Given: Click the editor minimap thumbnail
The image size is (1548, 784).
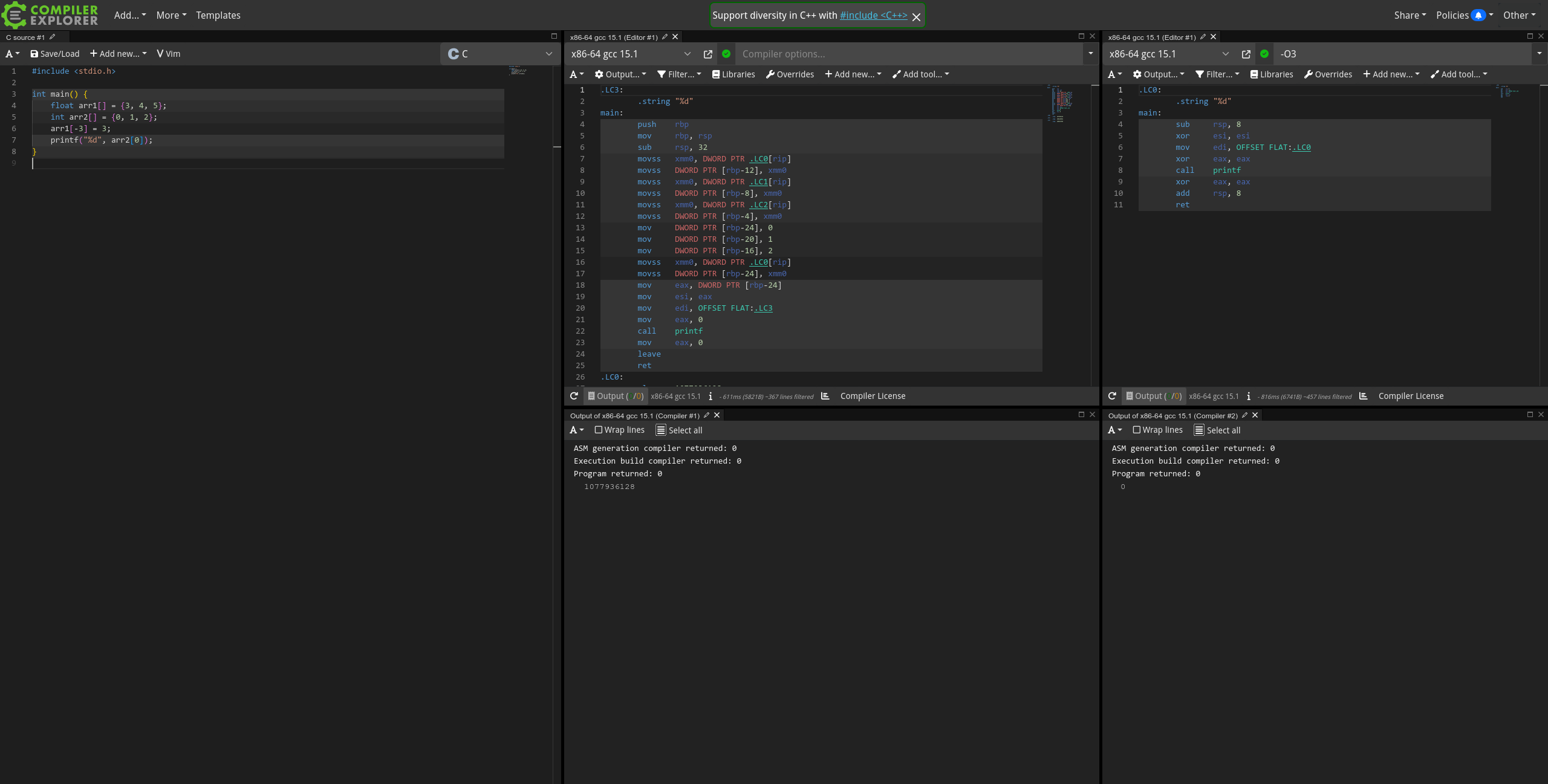Looking at the screenshot, I should [518, 71].
